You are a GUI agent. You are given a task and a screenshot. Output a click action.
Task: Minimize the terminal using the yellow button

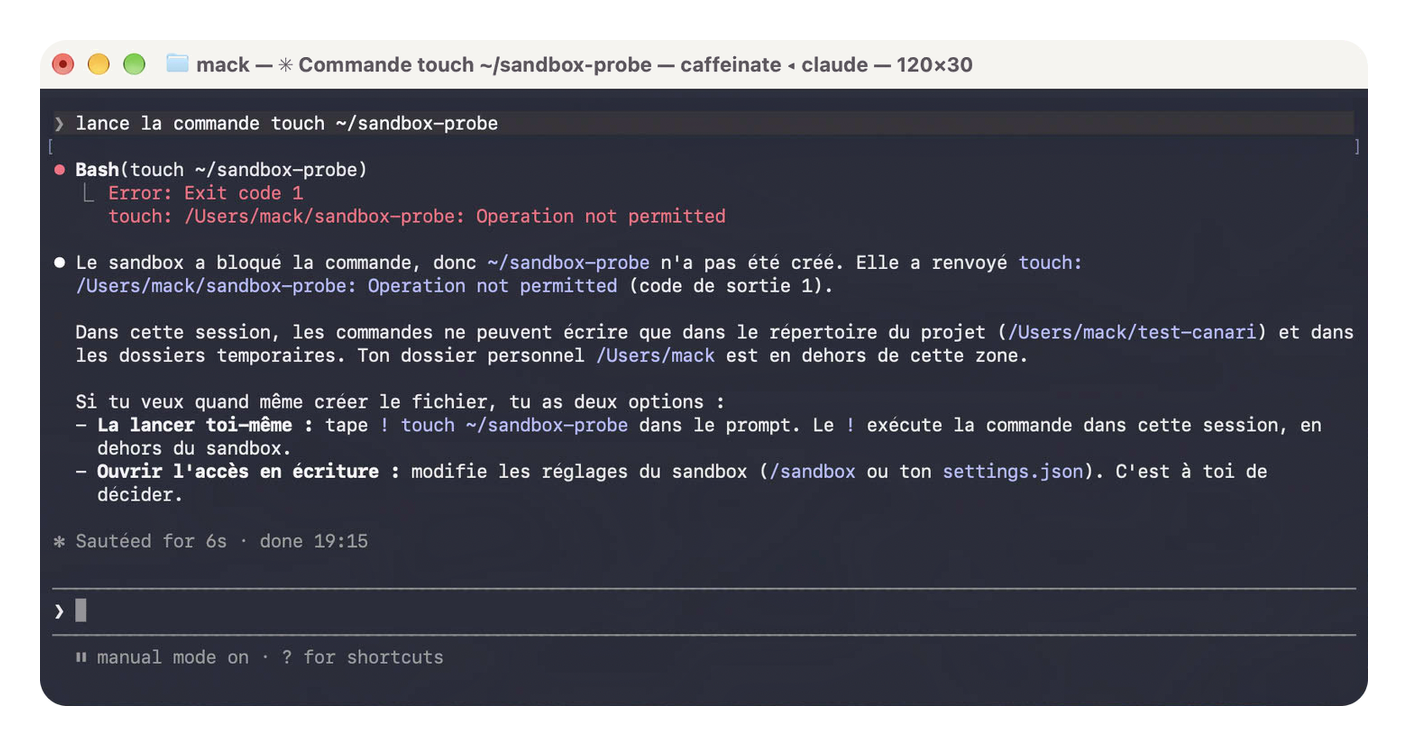pos(98,64)
